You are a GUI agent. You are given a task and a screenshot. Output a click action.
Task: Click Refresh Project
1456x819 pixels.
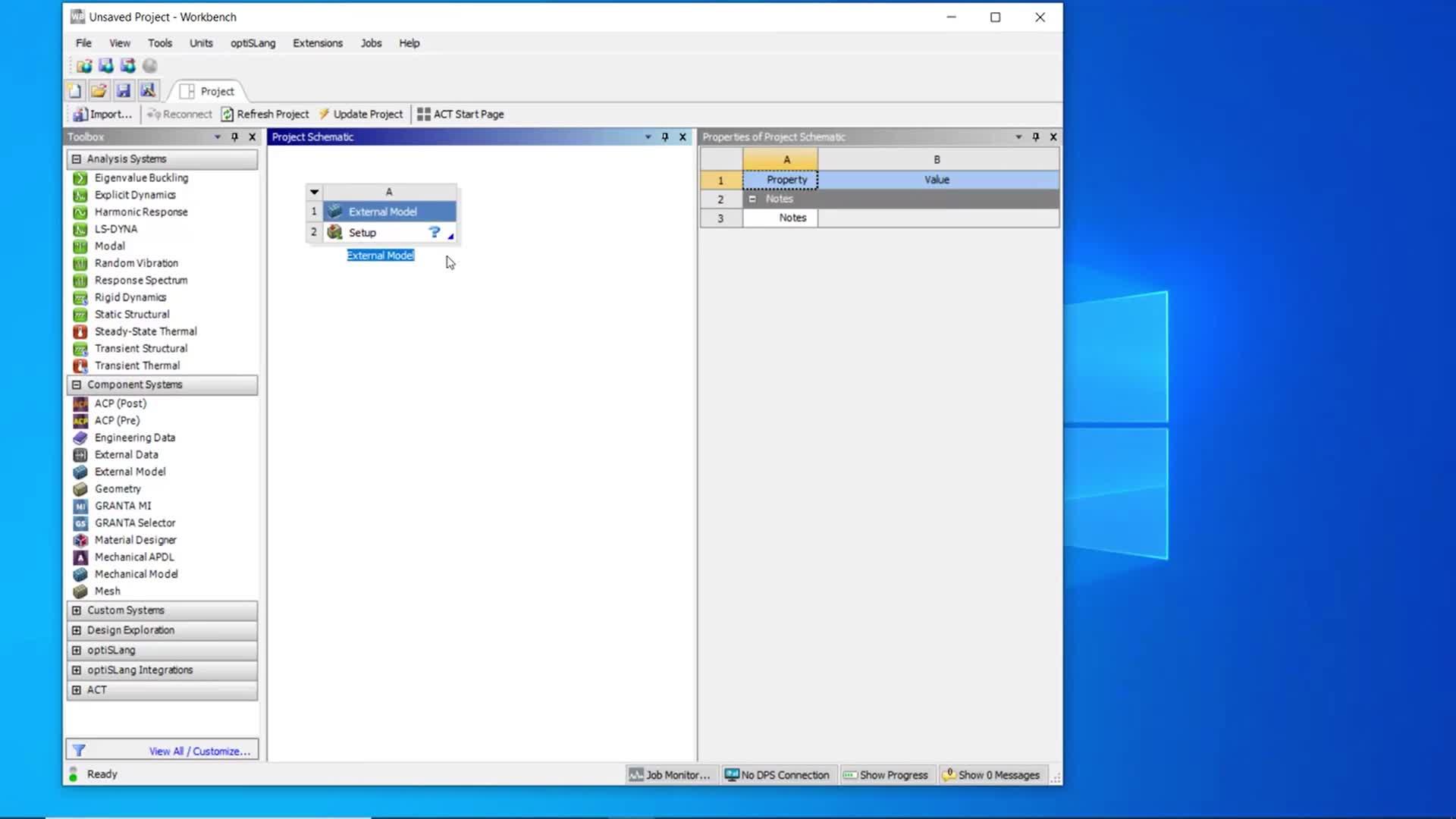click(x=265, y=115)
